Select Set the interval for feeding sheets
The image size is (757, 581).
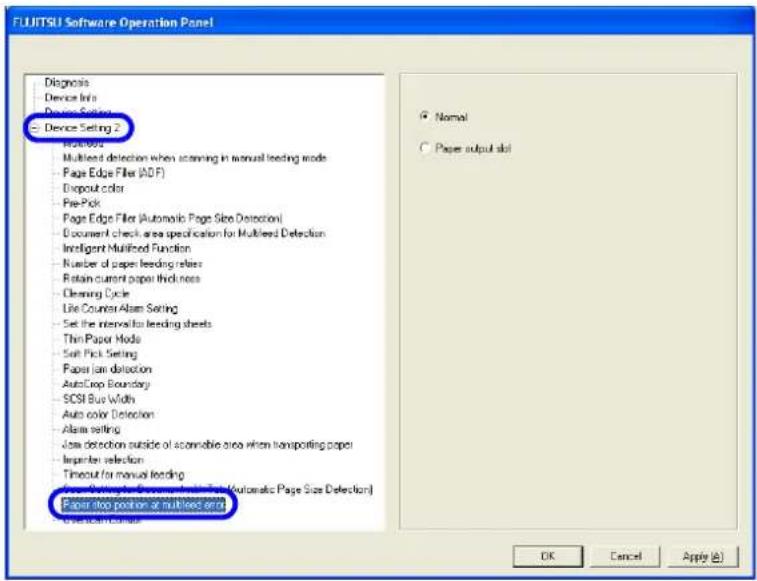point(138,324)
